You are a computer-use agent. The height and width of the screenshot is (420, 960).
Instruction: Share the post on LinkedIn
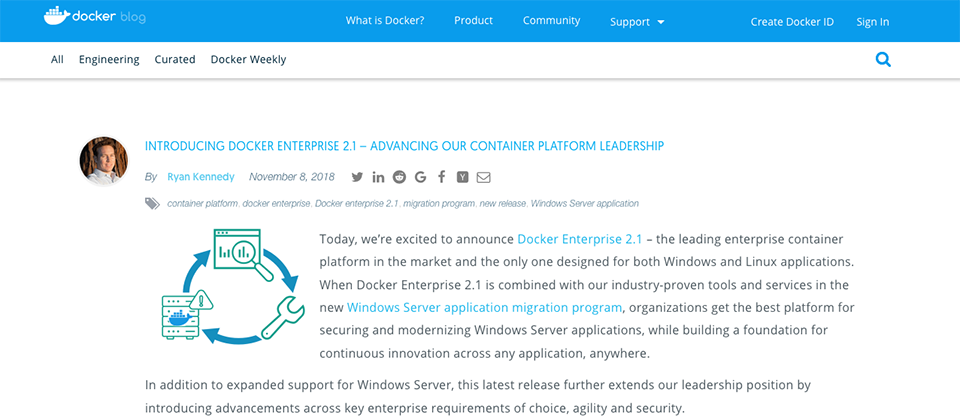click(x=378, y=177)
